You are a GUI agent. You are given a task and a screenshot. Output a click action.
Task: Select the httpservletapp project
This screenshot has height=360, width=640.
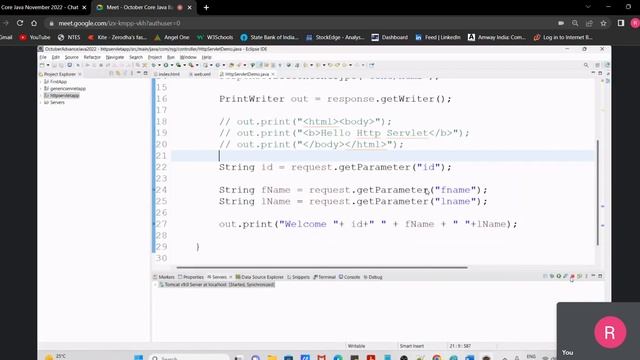62,96
